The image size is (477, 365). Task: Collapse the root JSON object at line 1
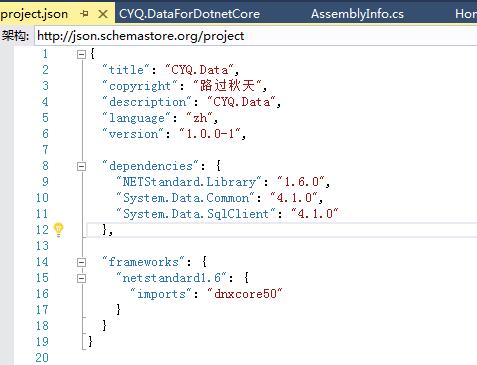(81, 54)
